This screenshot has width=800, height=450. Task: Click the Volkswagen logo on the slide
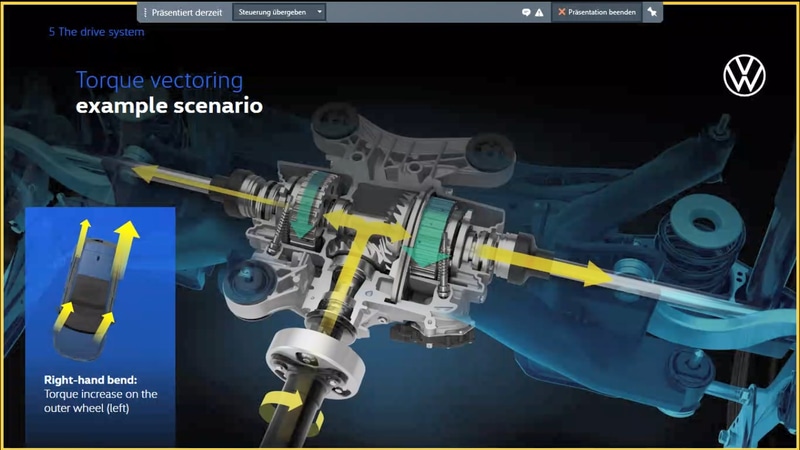pos(744,76)
